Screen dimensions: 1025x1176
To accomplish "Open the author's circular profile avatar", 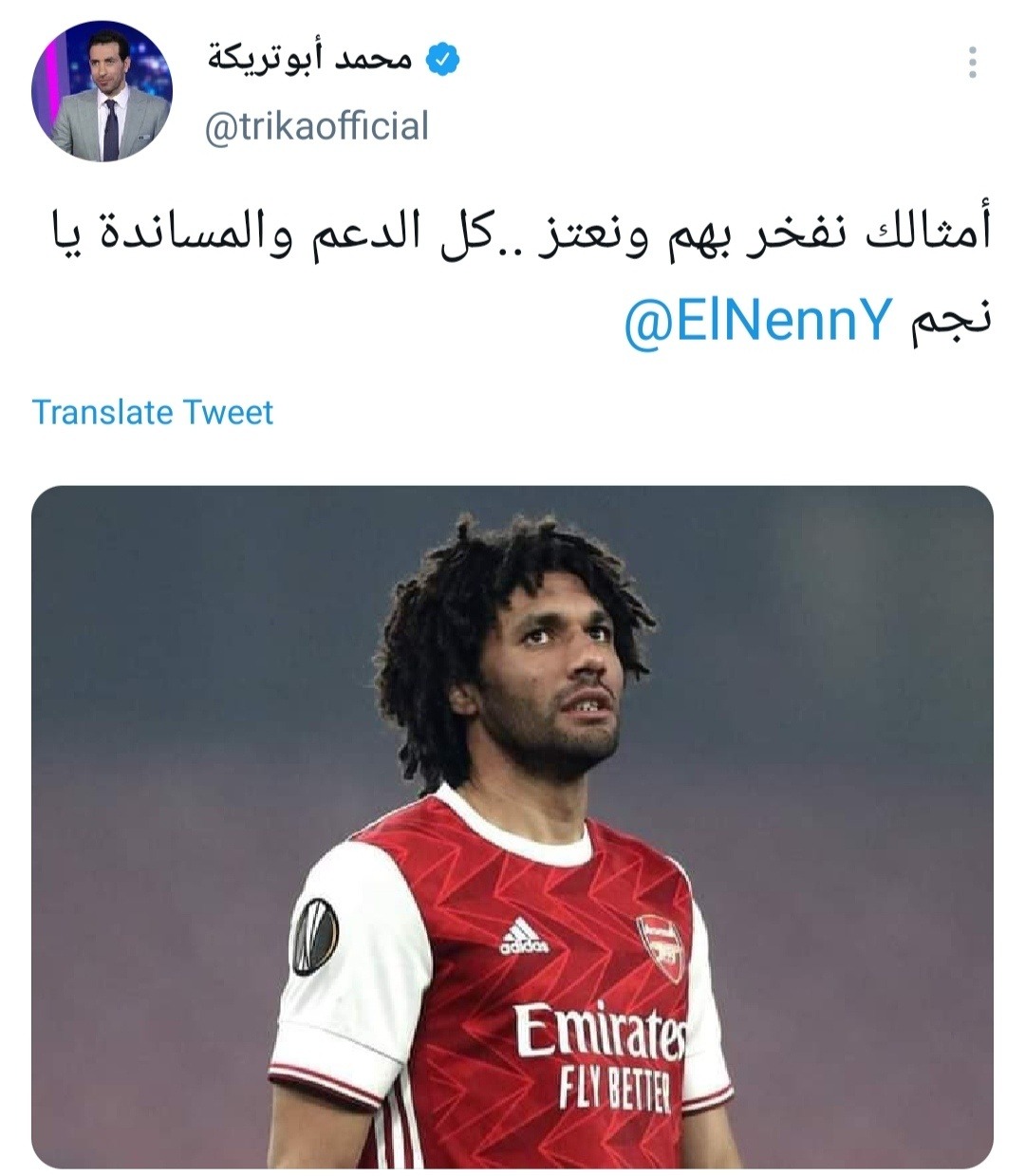I will pyautogui.click(x=102, y=93).
